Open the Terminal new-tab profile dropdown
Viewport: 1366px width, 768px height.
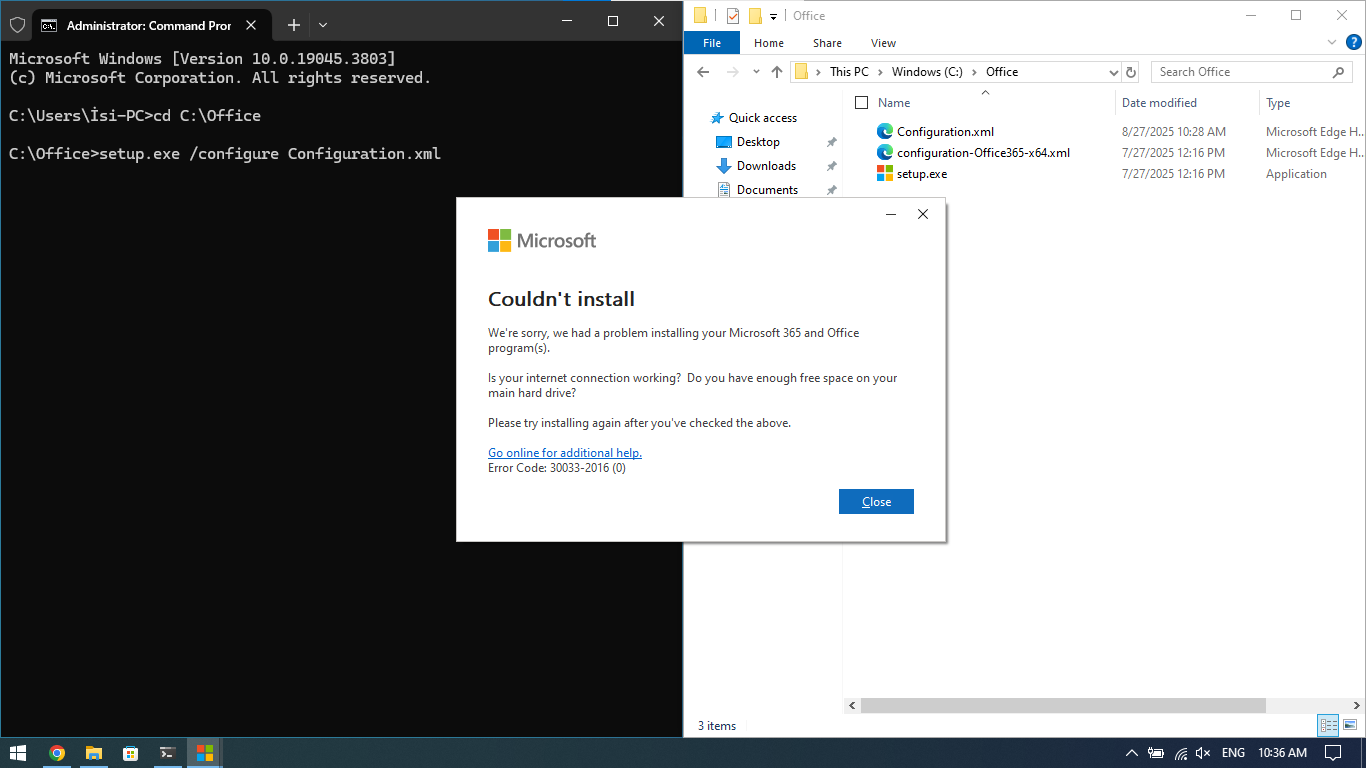pyautogui.click(x=323, y=25)
